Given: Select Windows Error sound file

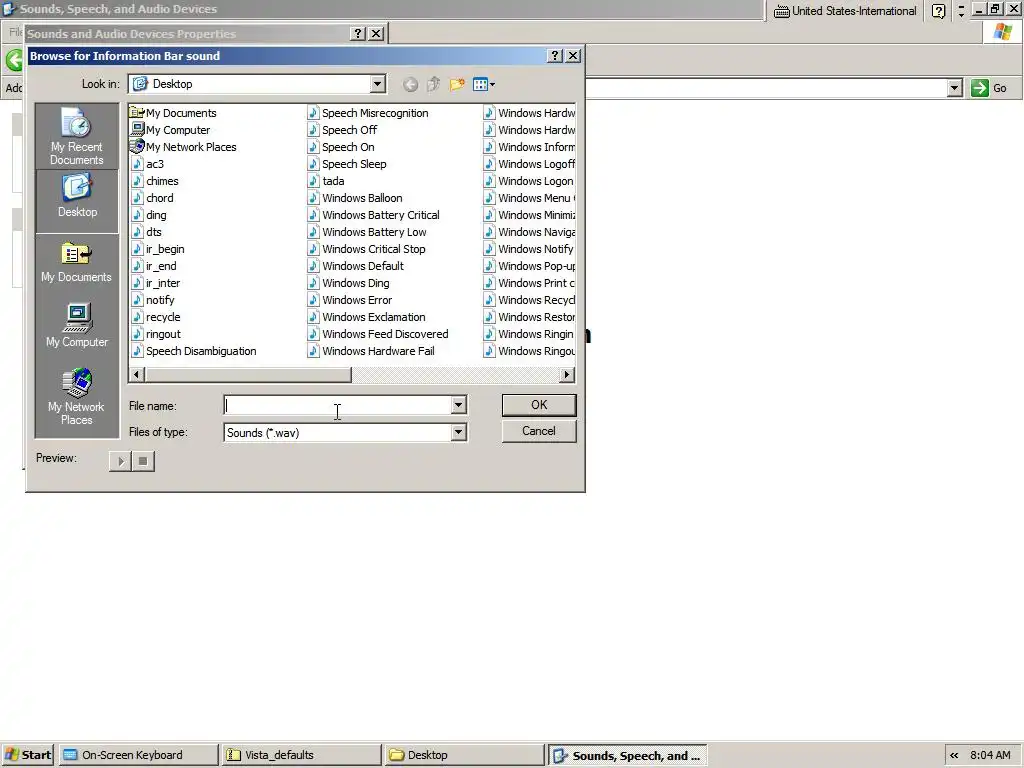Looking at the screenshot, I should pyautogui.click(x=350, y=300).
